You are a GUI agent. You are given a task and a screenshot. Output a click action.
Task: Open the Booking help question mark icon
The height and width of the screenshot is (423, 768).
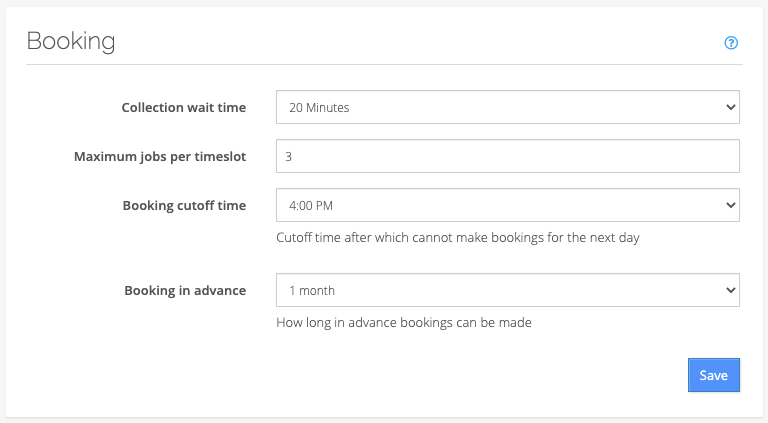(731, 43)
